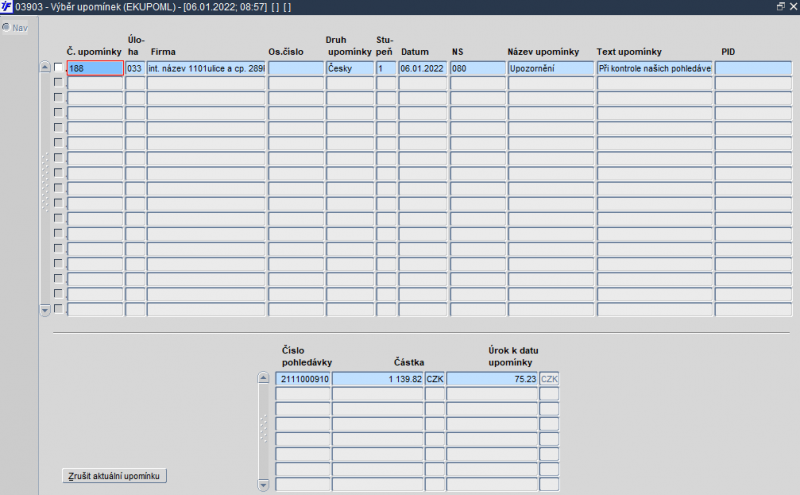Click the application logo icon in title bar
Screen dimensions: 800x495
6,7
